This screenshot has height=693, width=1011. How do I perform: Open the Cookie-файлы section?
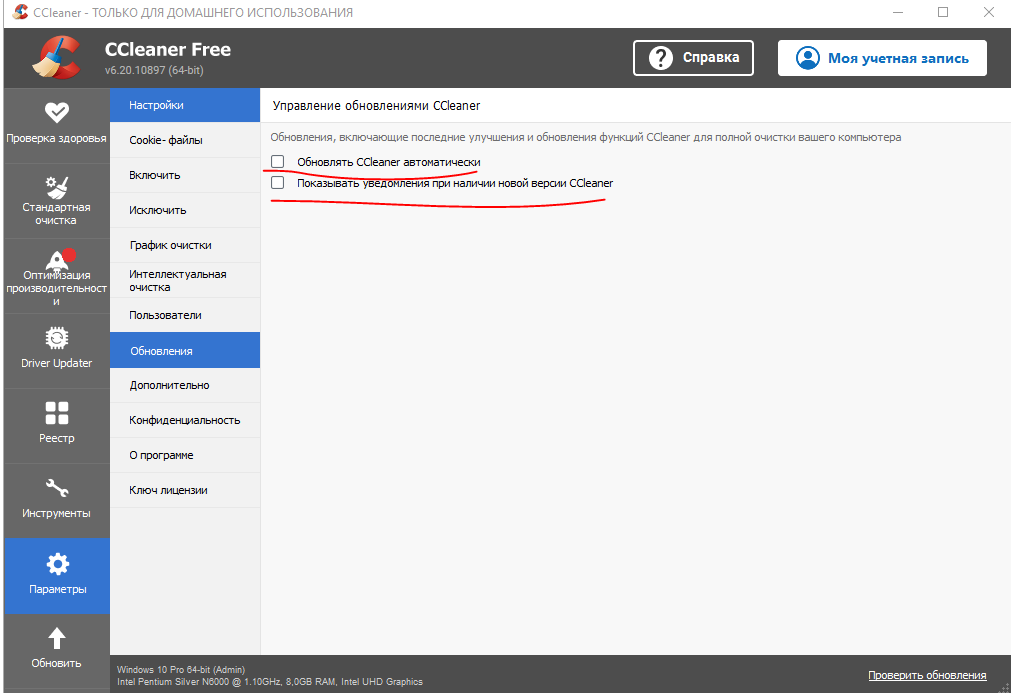point(185,140)
